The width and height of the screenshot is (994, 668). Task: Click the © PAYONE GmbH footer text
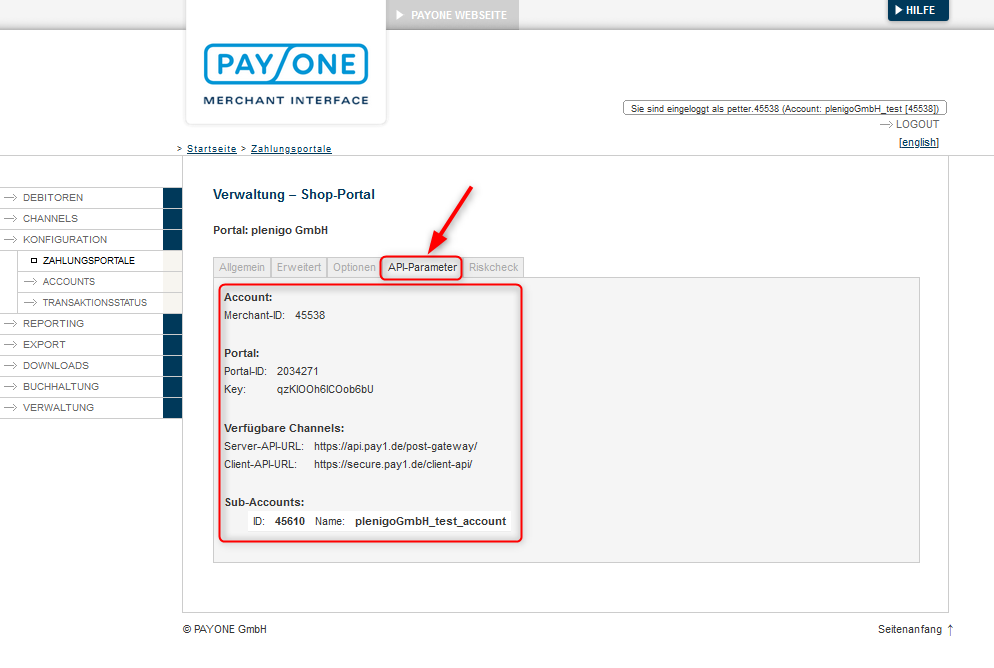[x=224, y=629]
